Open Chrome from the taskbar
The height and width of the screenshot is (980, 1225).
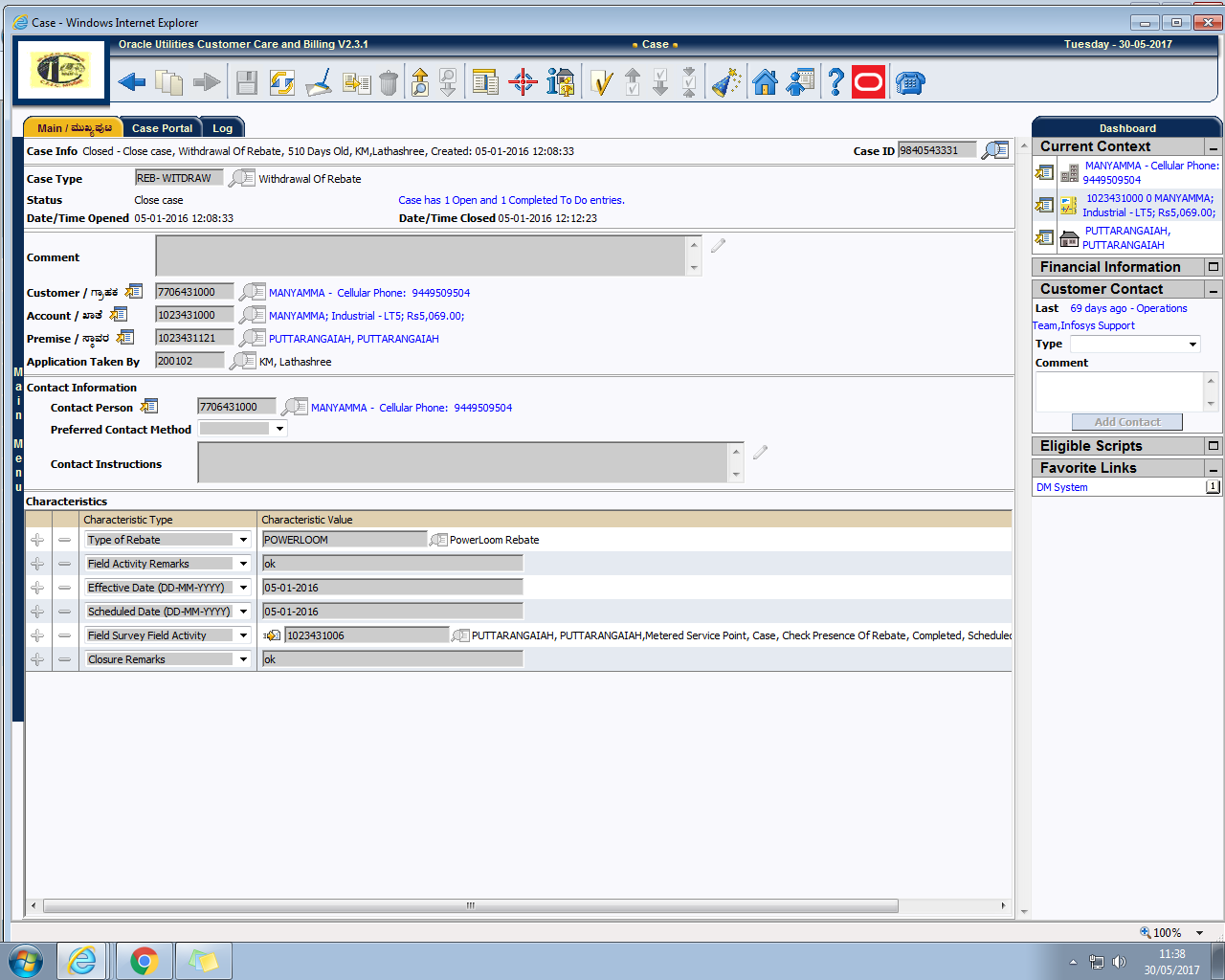pos(145,961)
